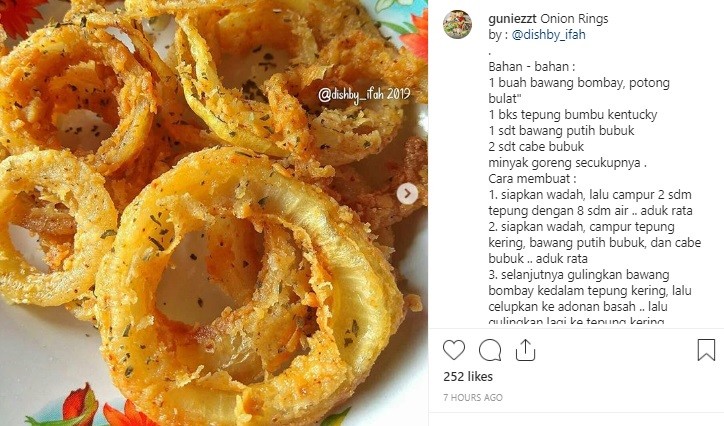Click the 7 HOURS AGO timestamp
The height and width of the screenshot is (426, 724).
tap(473, 397)
